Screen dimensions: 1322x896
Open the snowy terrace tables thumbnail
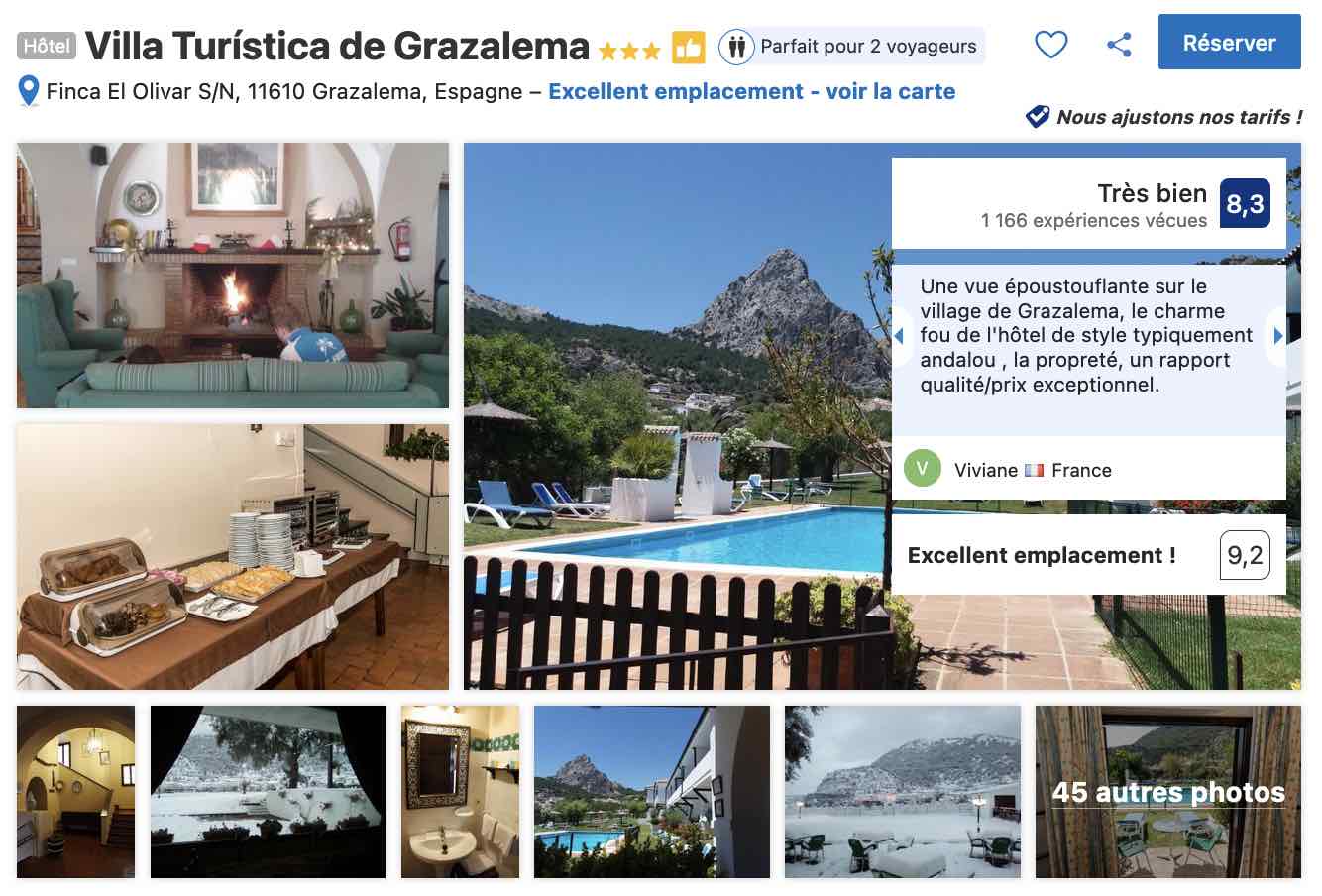pos(903,792)
